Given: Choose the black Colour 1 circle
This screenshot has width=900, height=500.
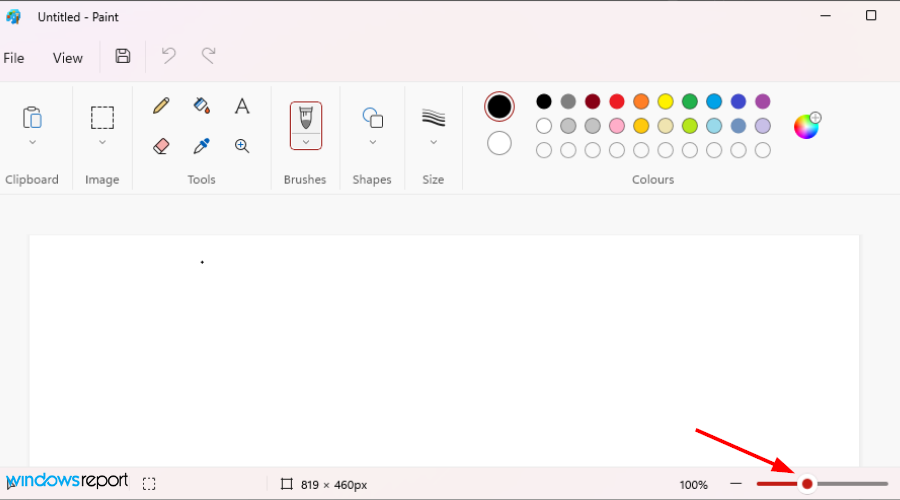Looking at the screenshot, I should 499,107.
